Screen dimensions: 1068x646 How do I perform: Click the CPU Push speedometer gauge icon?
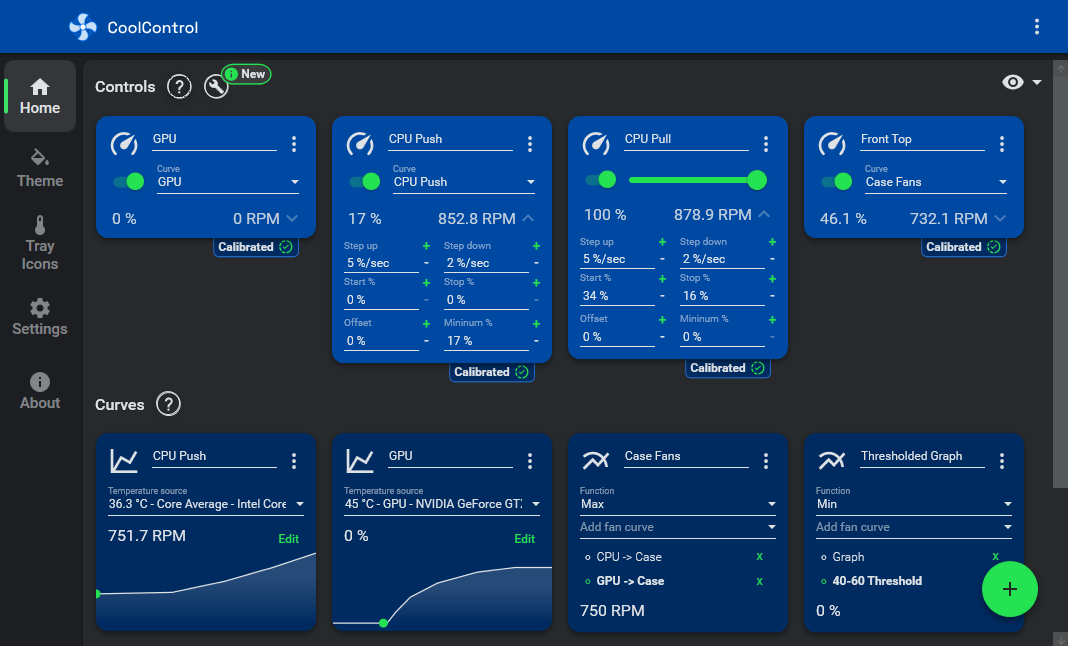pos(360,144)
